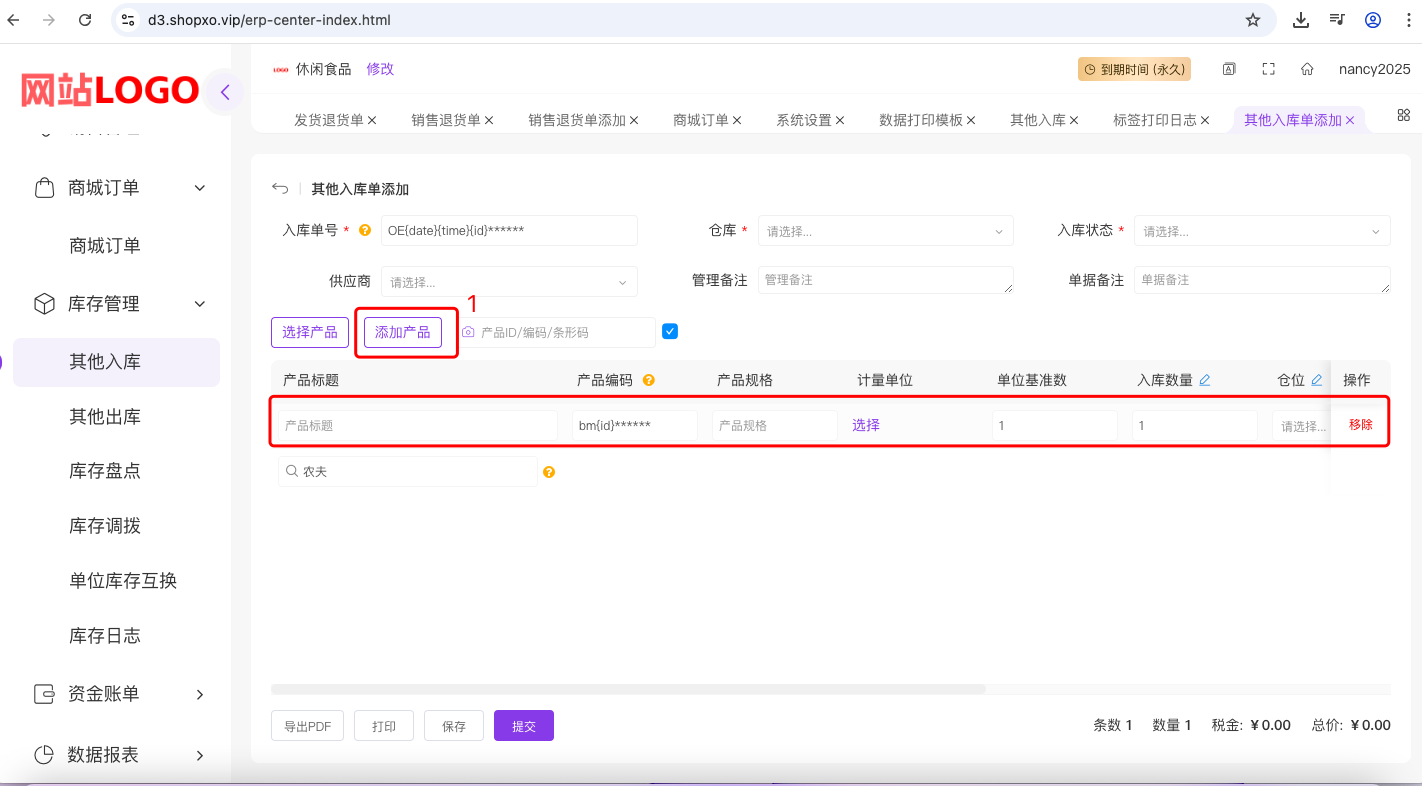
Task: Open the 入库状态 dropdown
Action: (x=1262, y=231)
